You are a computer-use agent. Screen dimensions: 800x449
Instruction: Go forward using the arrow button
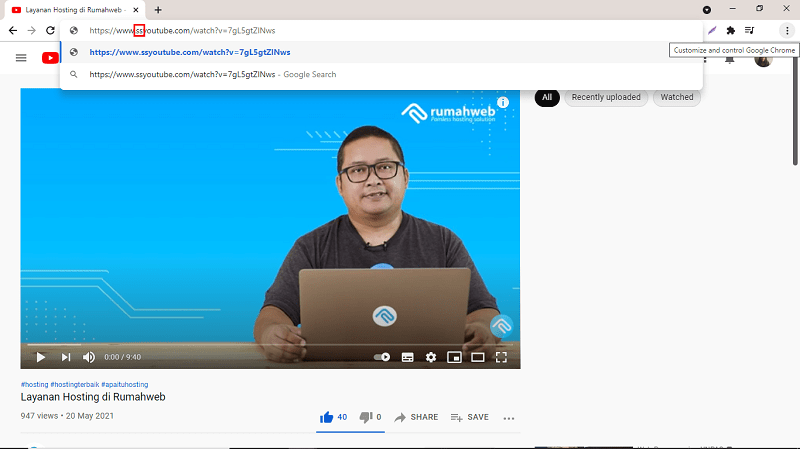click(32, 31)
